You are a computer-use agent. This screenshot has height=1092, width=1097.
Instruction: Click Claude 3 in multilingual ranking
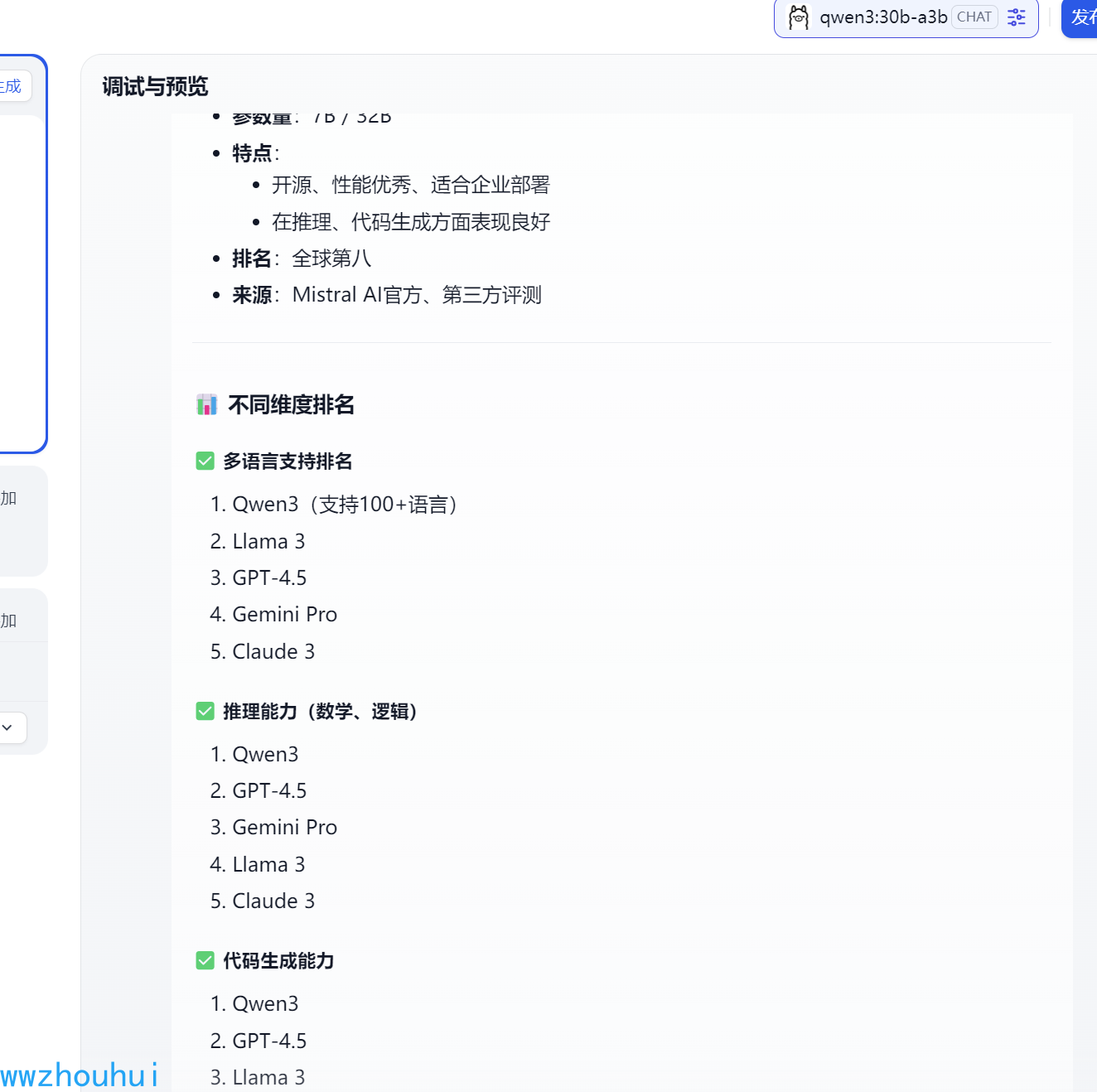tap(273, 651)
